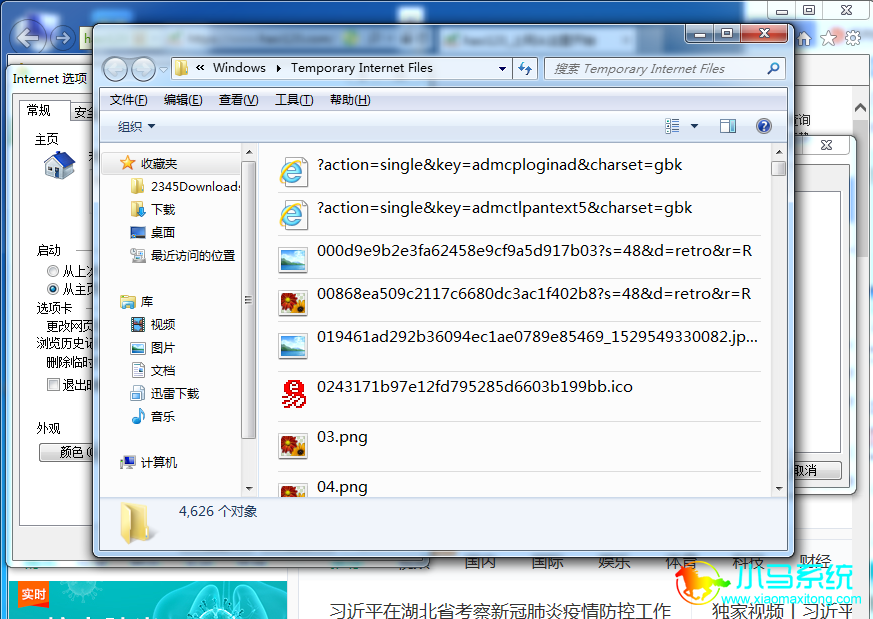The image size is (873, 619).
Task: Select 从主页 radio in Internet Options
Action: pos(53,289)
